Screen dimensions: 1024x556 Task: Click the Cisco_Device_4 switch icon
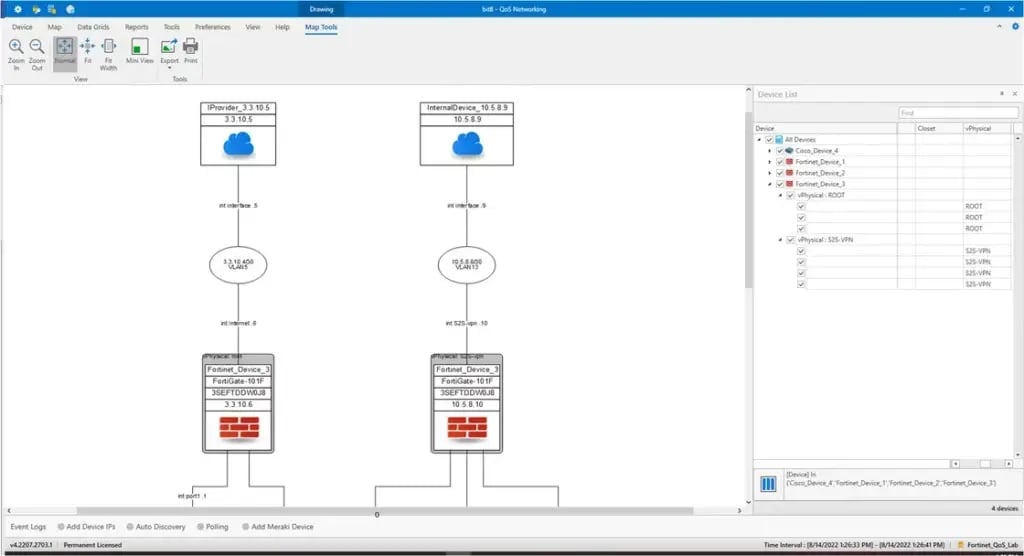pyautogui.click(x=789, y=150)
